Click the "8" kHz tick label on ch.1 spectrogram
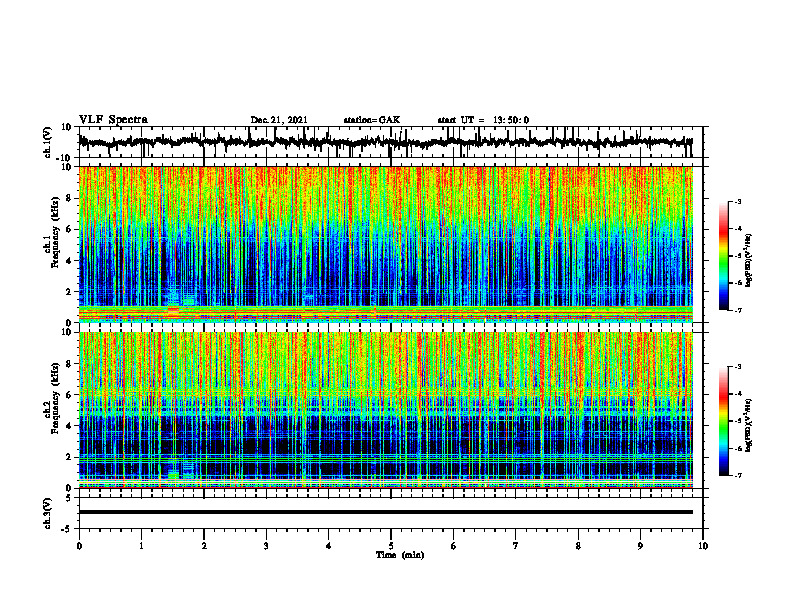This screenshot has width=792, height=612. point(70,198)
